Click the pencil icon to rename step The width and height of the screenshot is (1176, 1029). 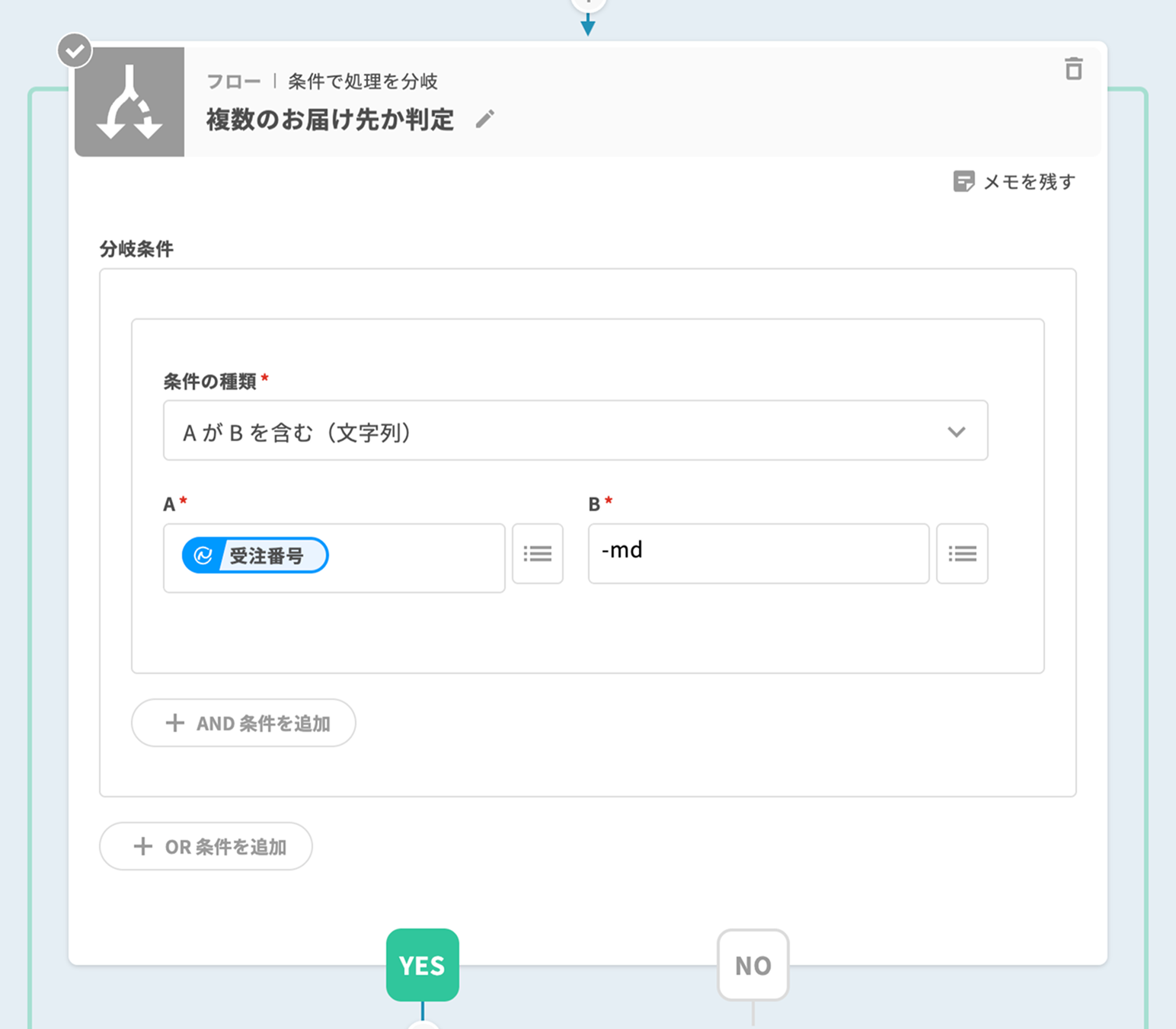click(x=484, y=120)
